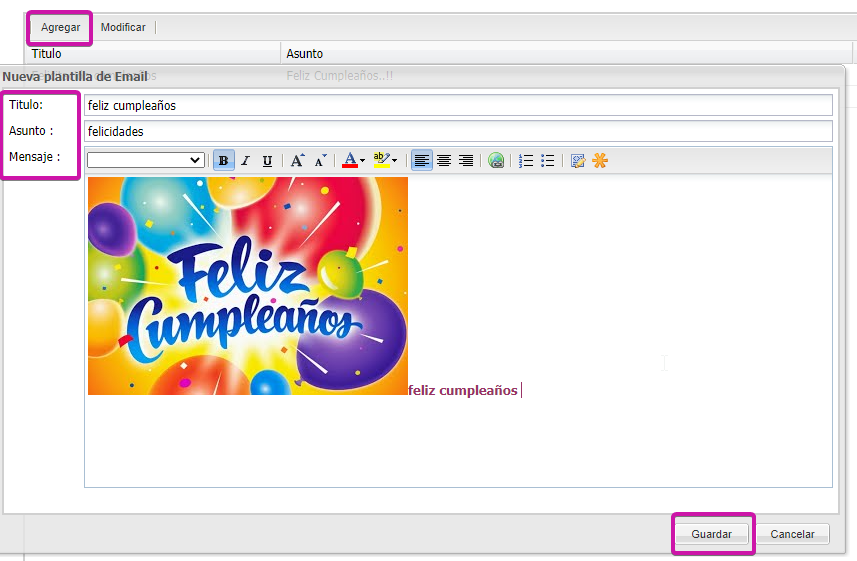Cancel the new email template
The image size is (857, 561).
point(792,534)
